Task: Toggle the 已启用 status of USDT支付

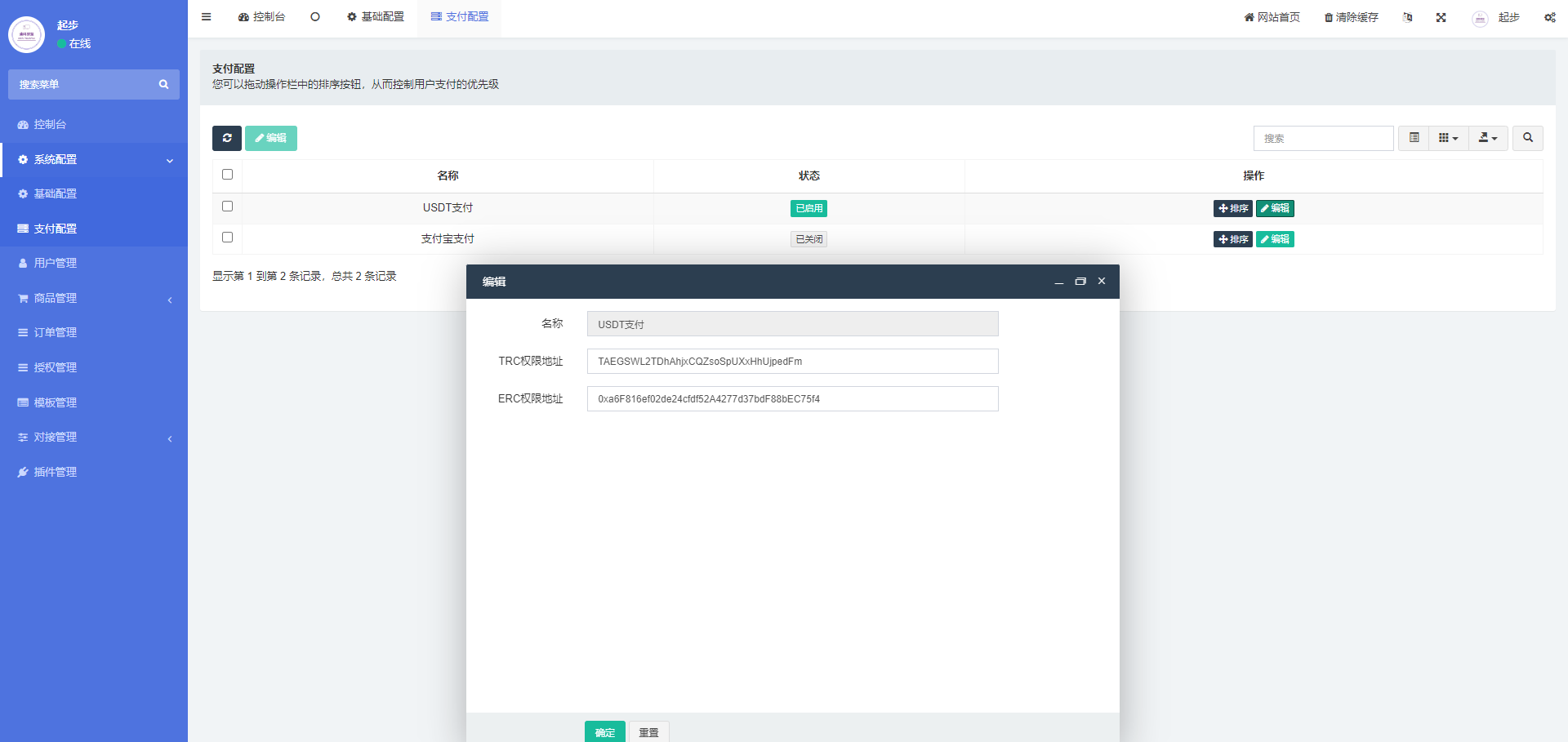Action: click(x=808, y=208)
